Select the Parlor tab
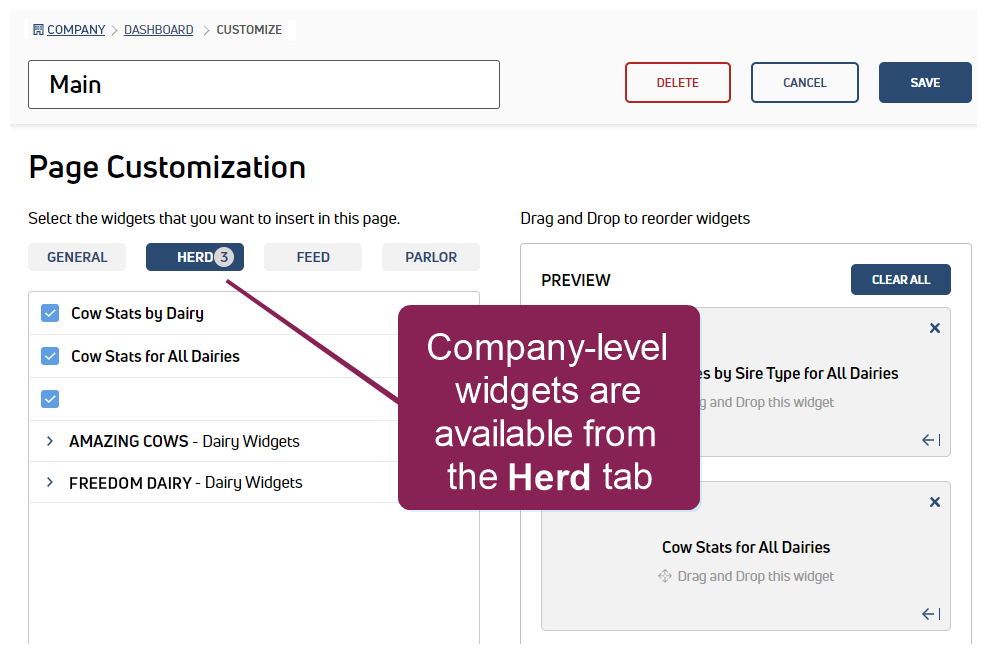The width and height of the screenshot is (988, 663). [x=431, y=257]
